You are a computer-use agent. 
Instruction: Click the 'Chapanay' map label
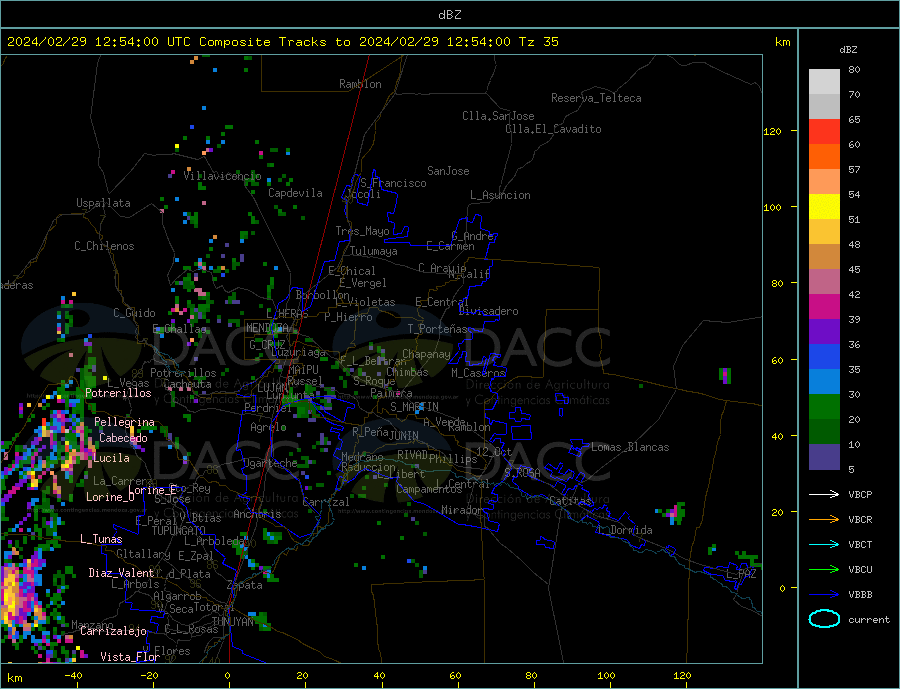click(x=426, y=354)
